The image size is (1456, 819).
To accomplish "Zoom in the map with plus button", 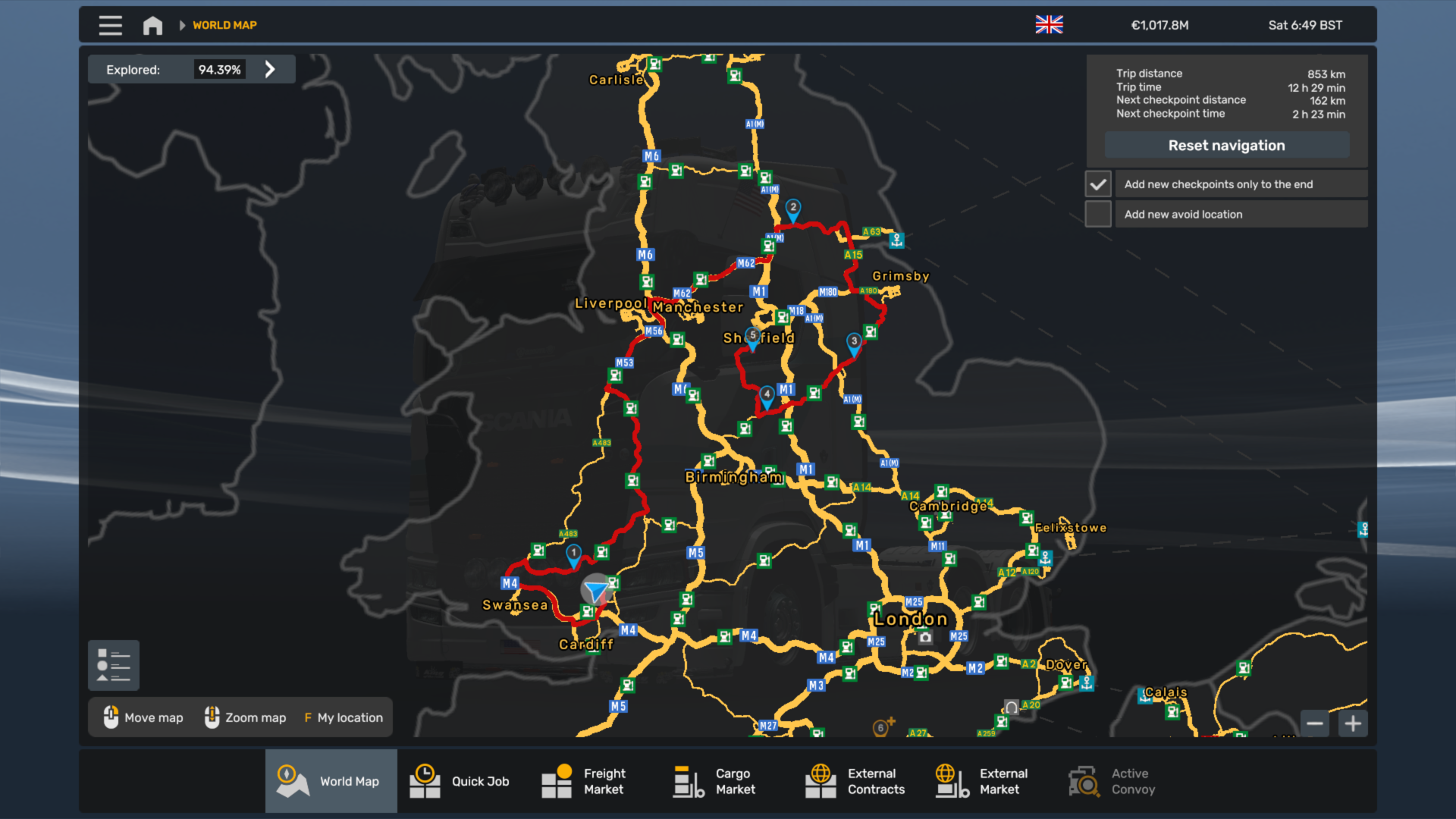I will [x=1353, y=723].
